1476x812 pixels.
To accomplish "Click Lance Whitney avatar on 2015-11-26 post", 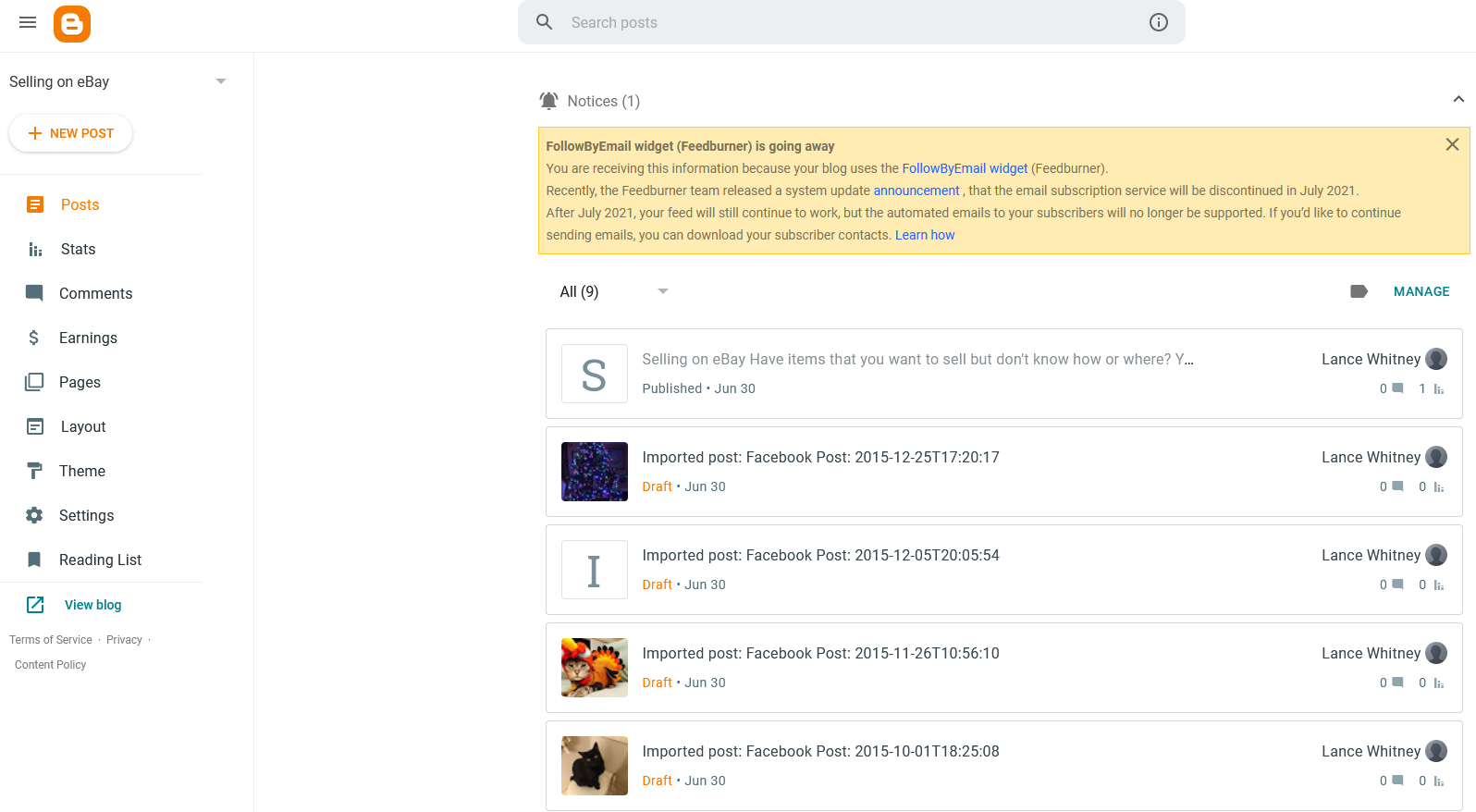I will (x=1436, y=653).
